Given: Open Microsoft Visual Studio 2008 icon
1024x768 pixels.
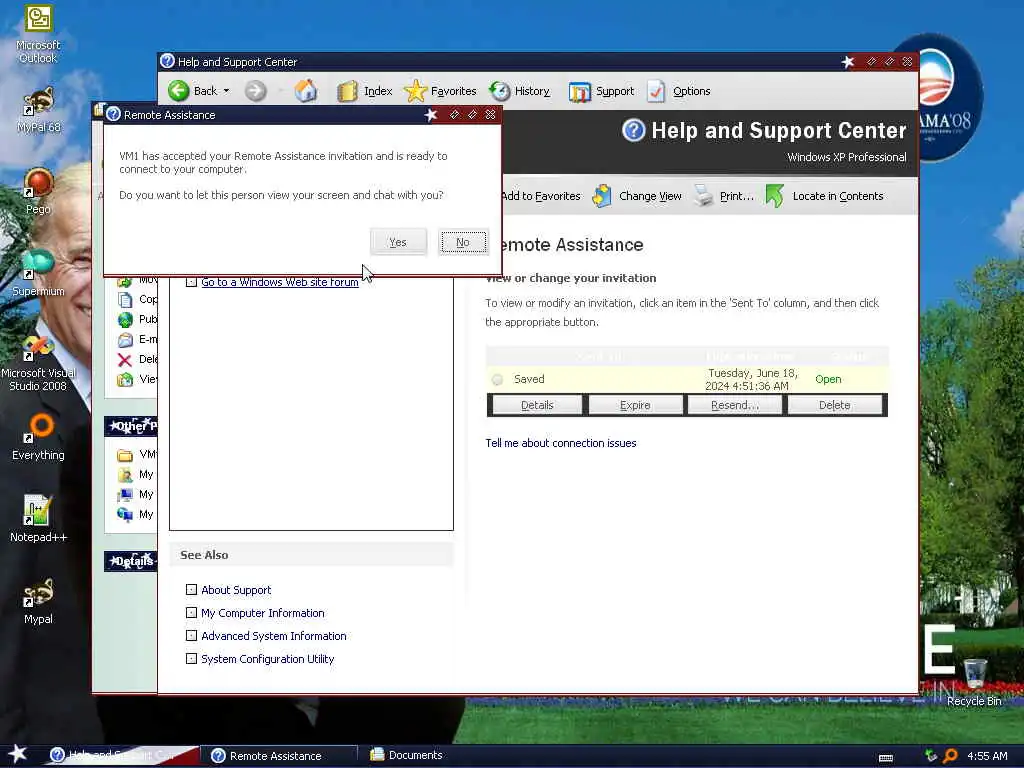Looking at the screenshot, I should pos(38,362).
